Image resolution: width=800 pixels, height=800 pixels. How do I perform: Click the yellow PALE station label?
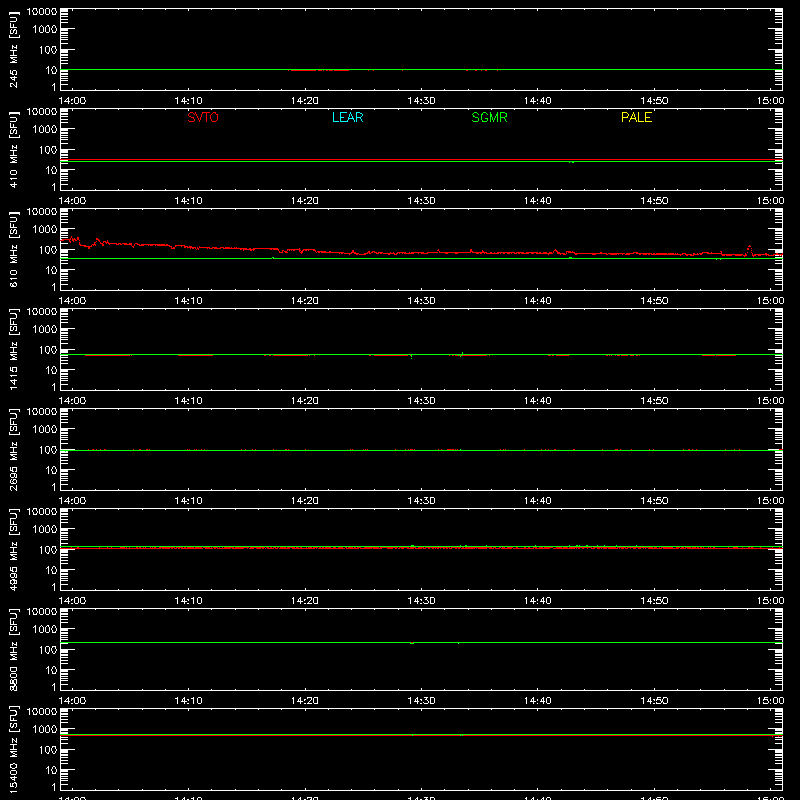636,117
